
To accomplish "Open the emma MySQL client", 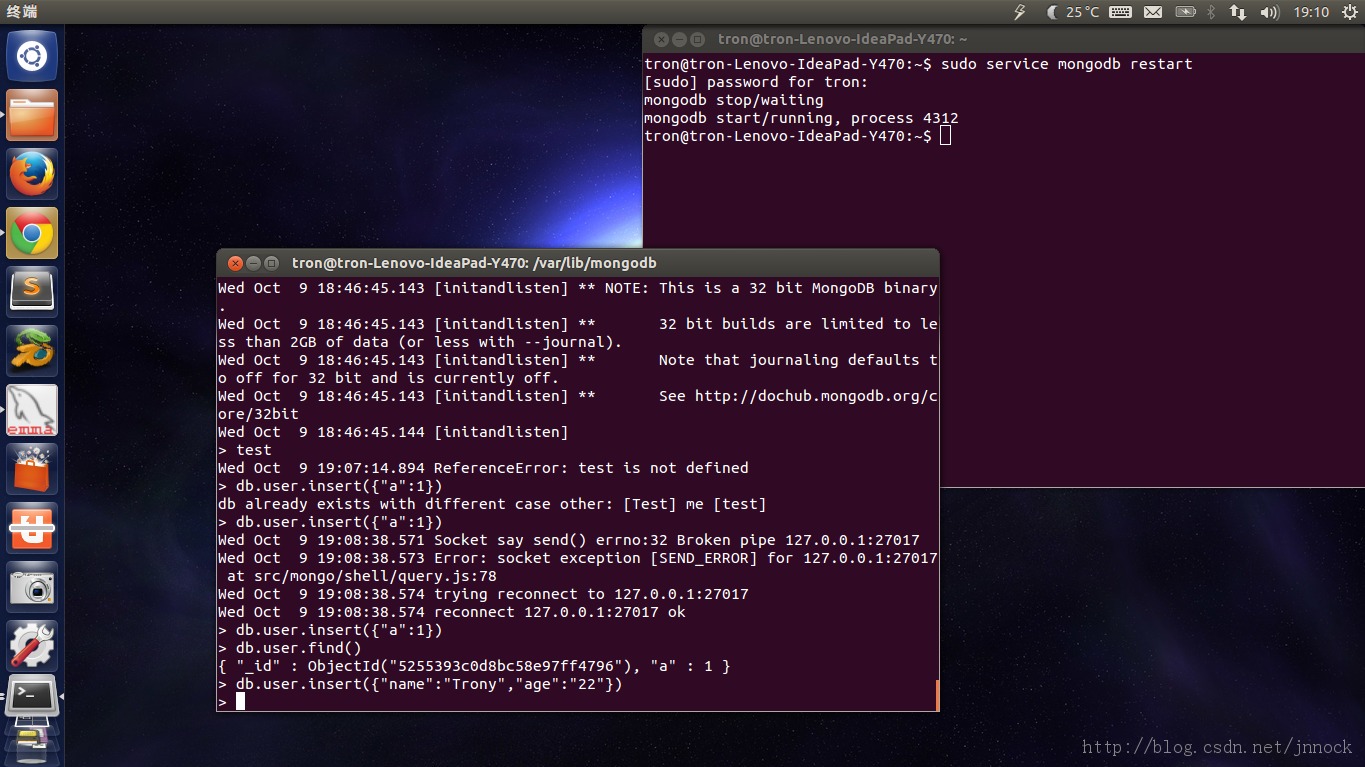I will [x=32, y=411].
